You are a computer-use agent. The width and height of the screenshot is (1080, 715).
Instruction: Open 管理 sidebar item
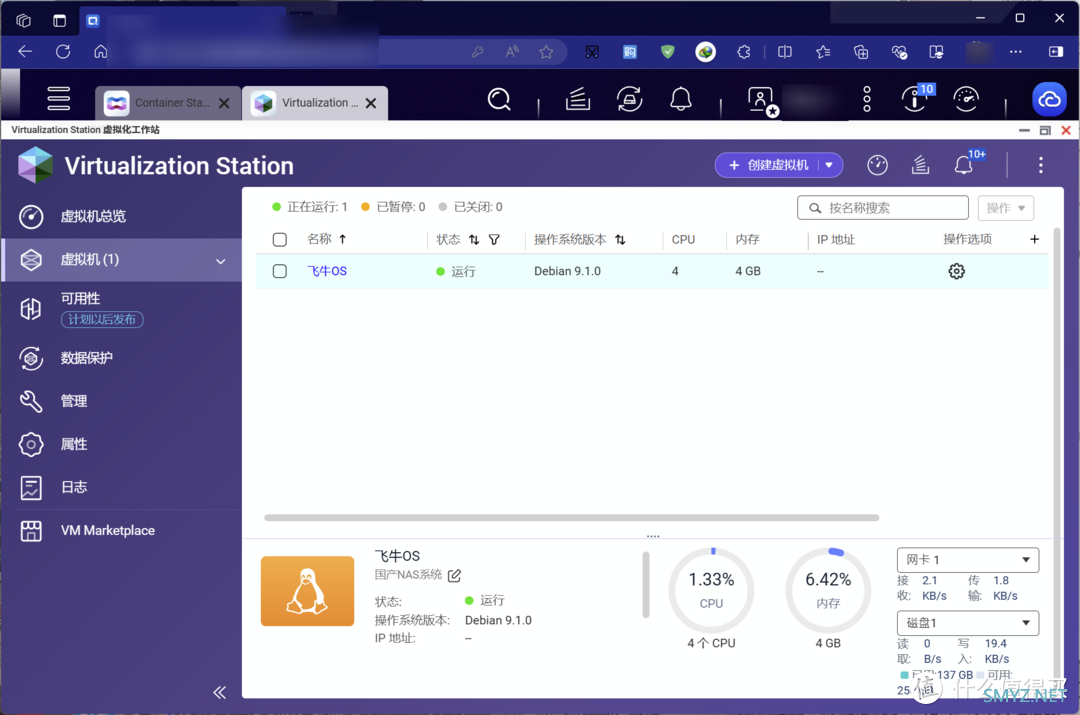click(123, 401)
